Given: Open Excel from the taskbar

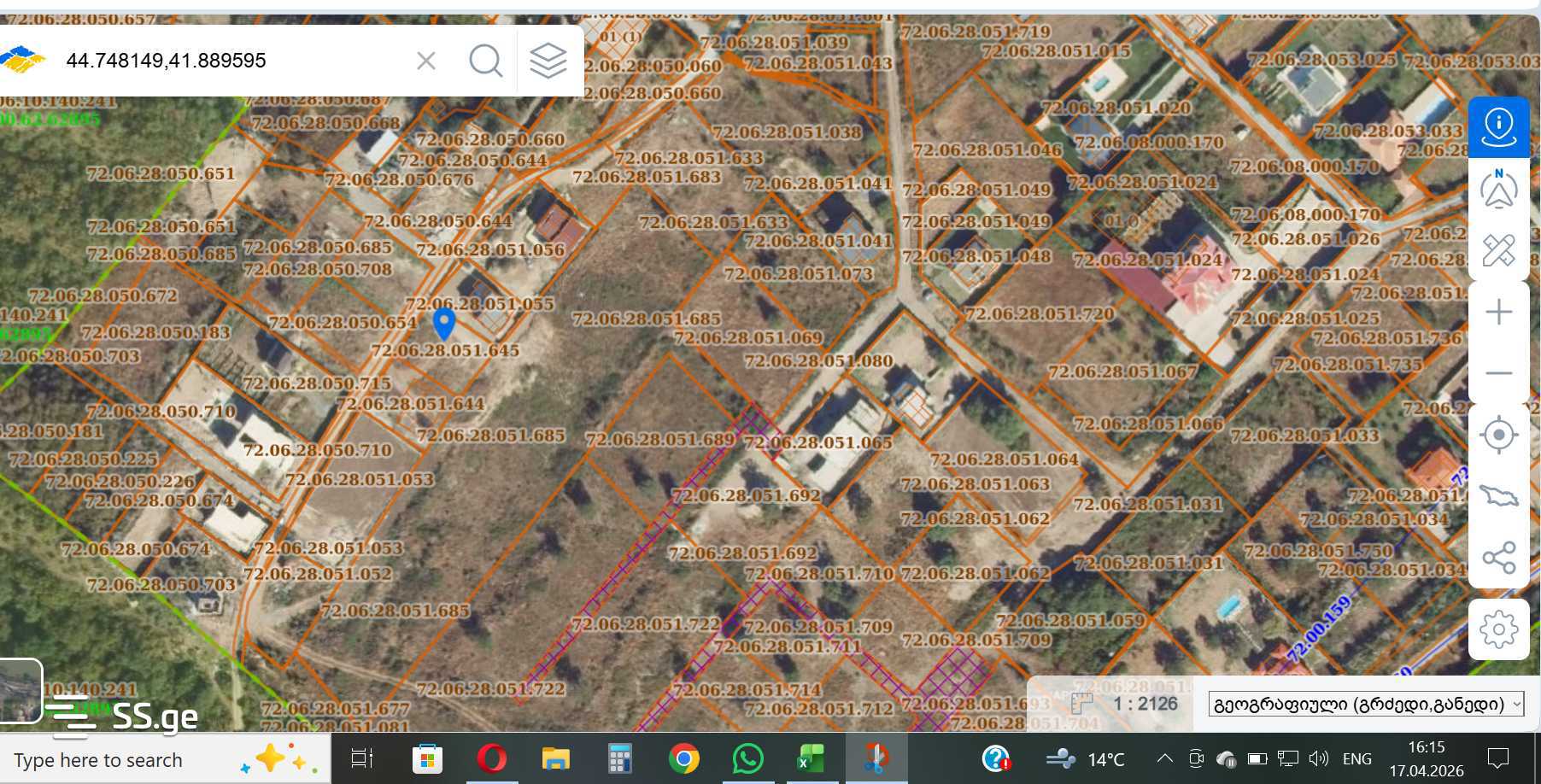Looking at the screenshot, I should coord(811,758).
